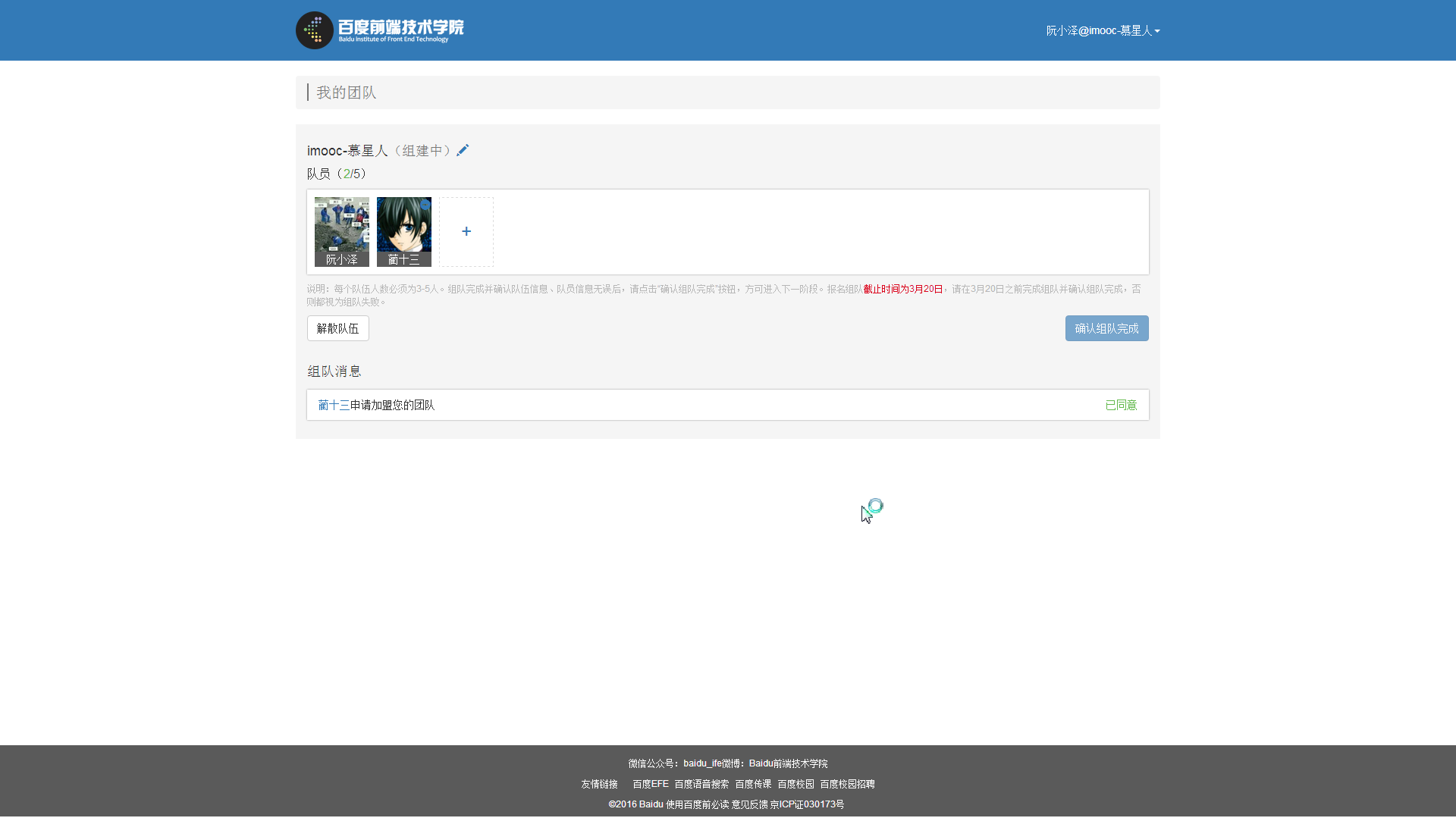
Task: Open 蔺十三's profile link in team message
Action: tap(332, 404)
